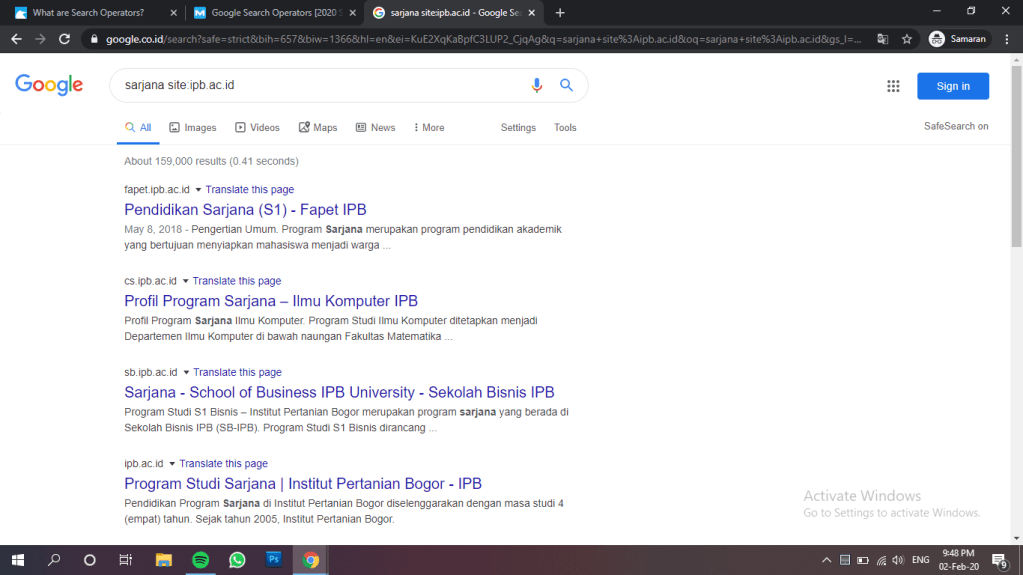This screenshot has height=575, width=1023.
Task: Switch to the News search tab
Action: pos(376,128)
